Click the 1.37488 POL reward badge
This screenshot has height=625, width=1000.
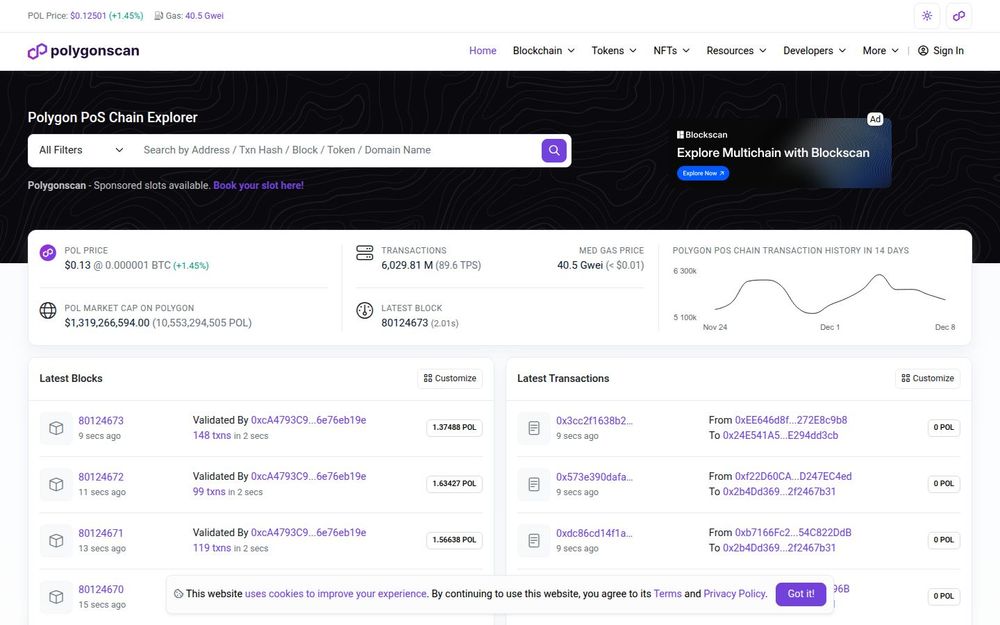(454, 427)
